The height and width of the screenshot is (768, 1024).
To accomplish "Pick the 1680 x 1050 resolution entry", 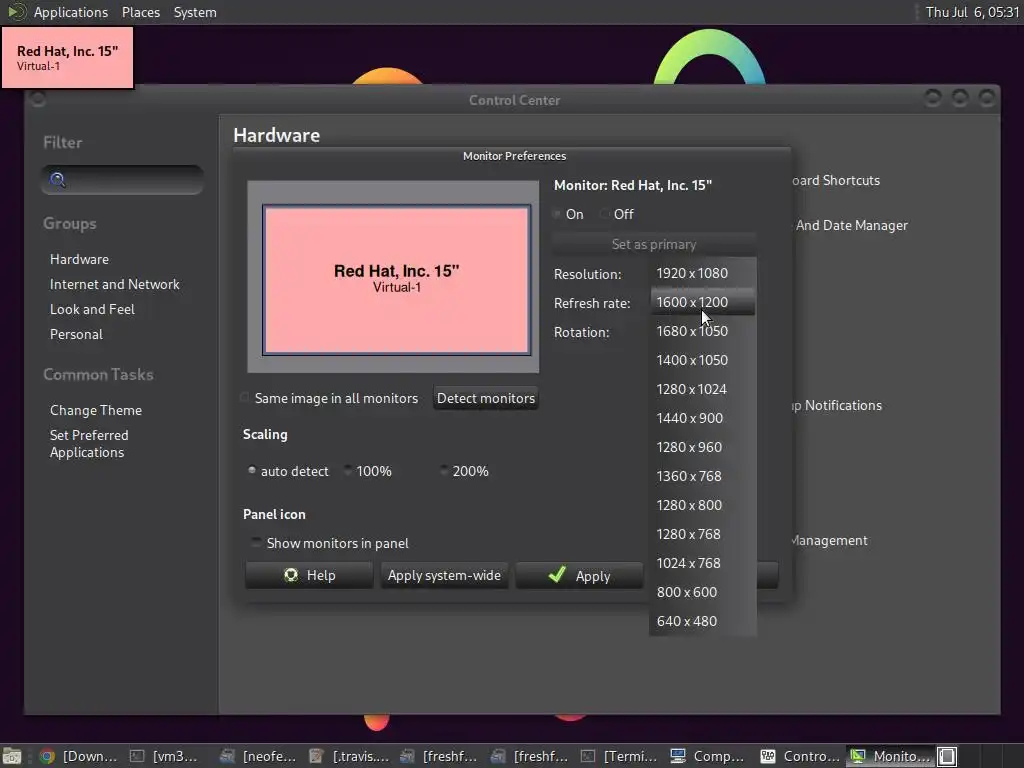I will pyautogui.click(x=703, y=331).
